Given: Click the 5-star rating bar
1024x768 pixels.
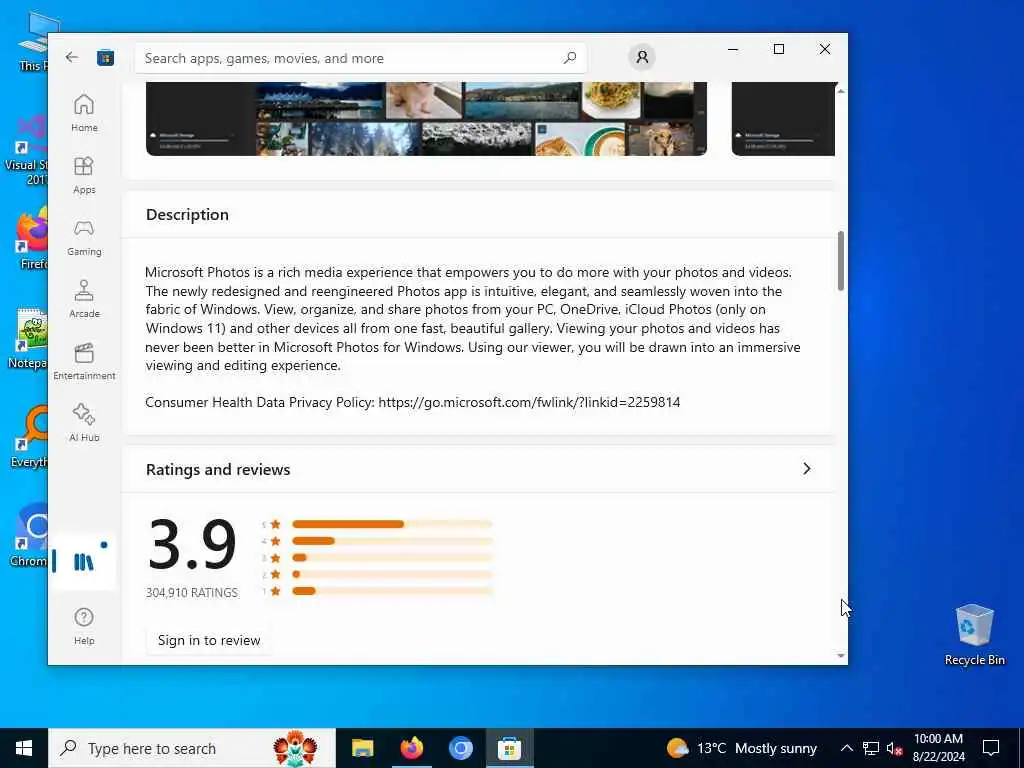Looking at the screenshot, I should pyautogui.click(x=392, y=524).
